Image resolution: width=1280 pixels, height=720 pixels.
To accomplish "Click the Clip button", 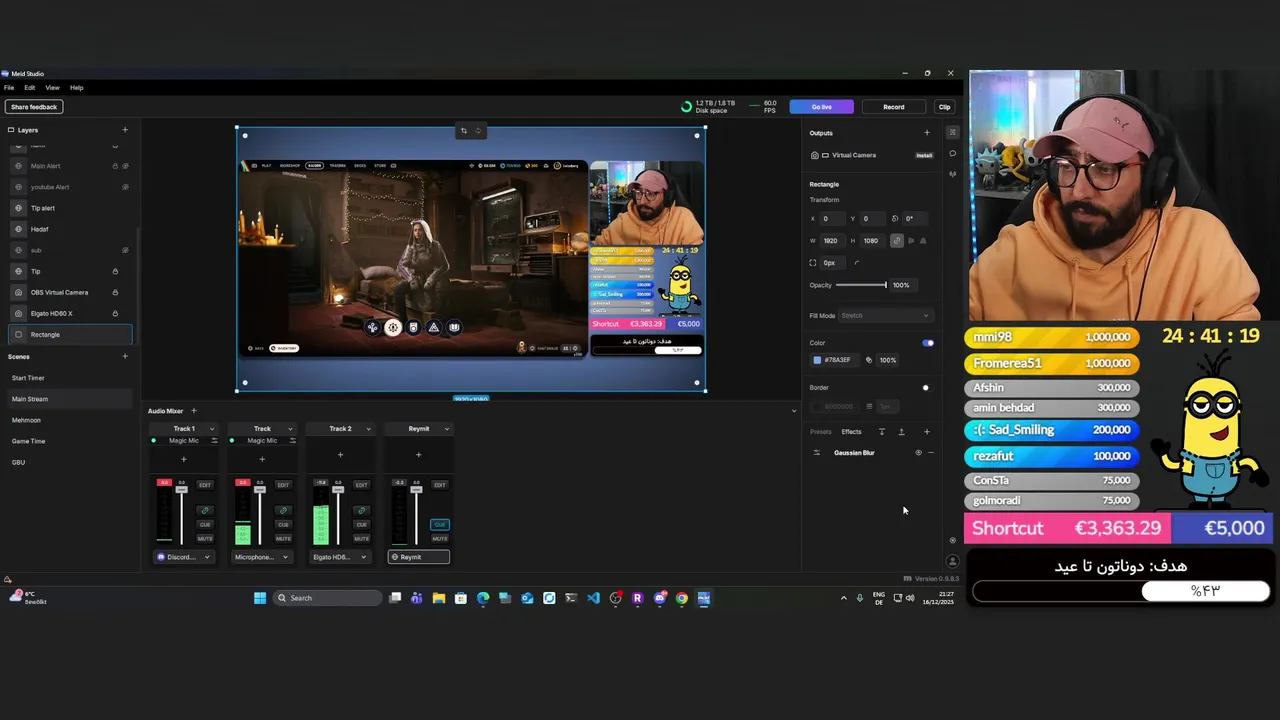I will 944,107.
